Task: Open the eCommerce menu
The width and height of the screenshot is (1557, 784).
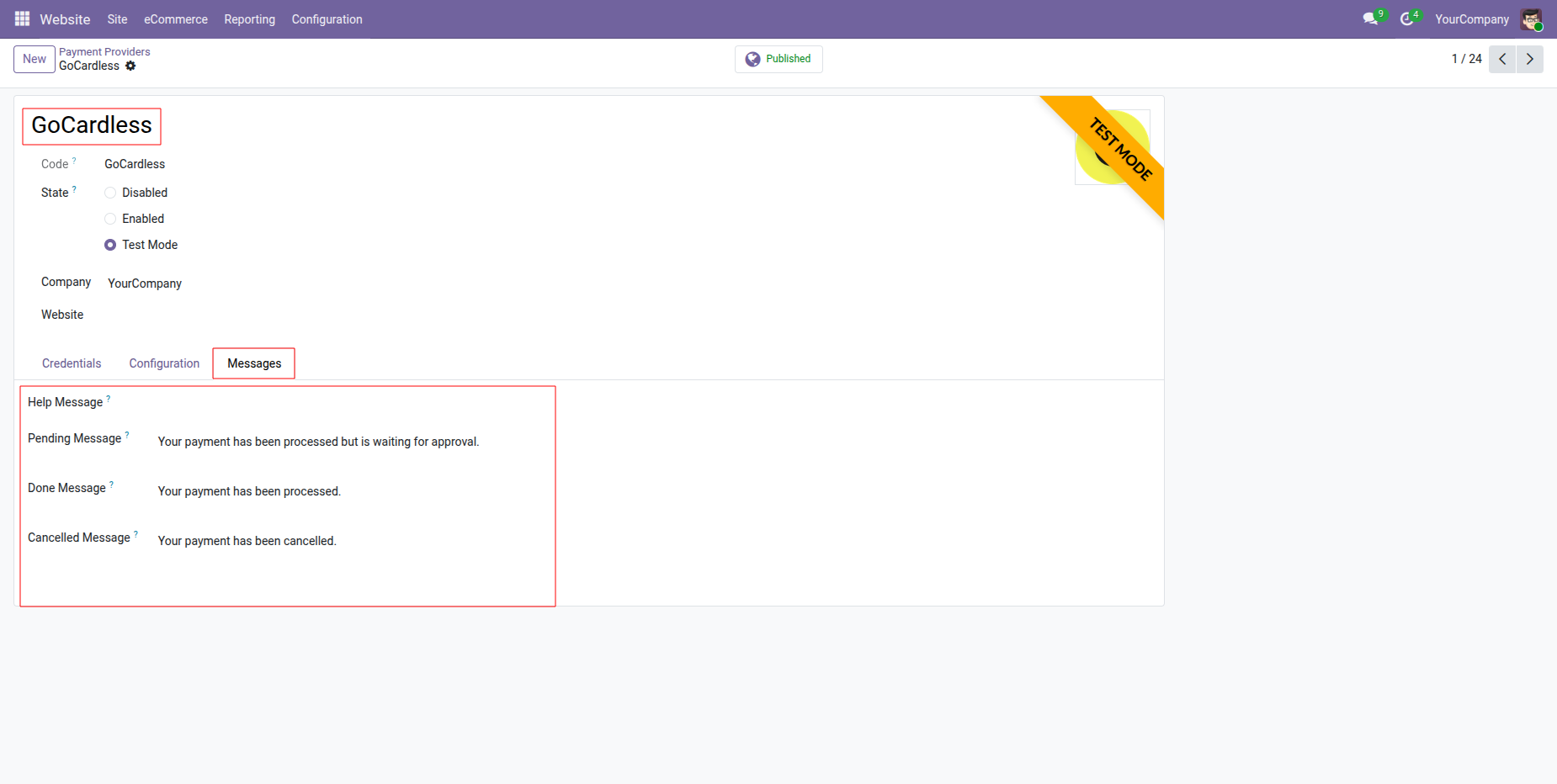Action: coord(176,19)
